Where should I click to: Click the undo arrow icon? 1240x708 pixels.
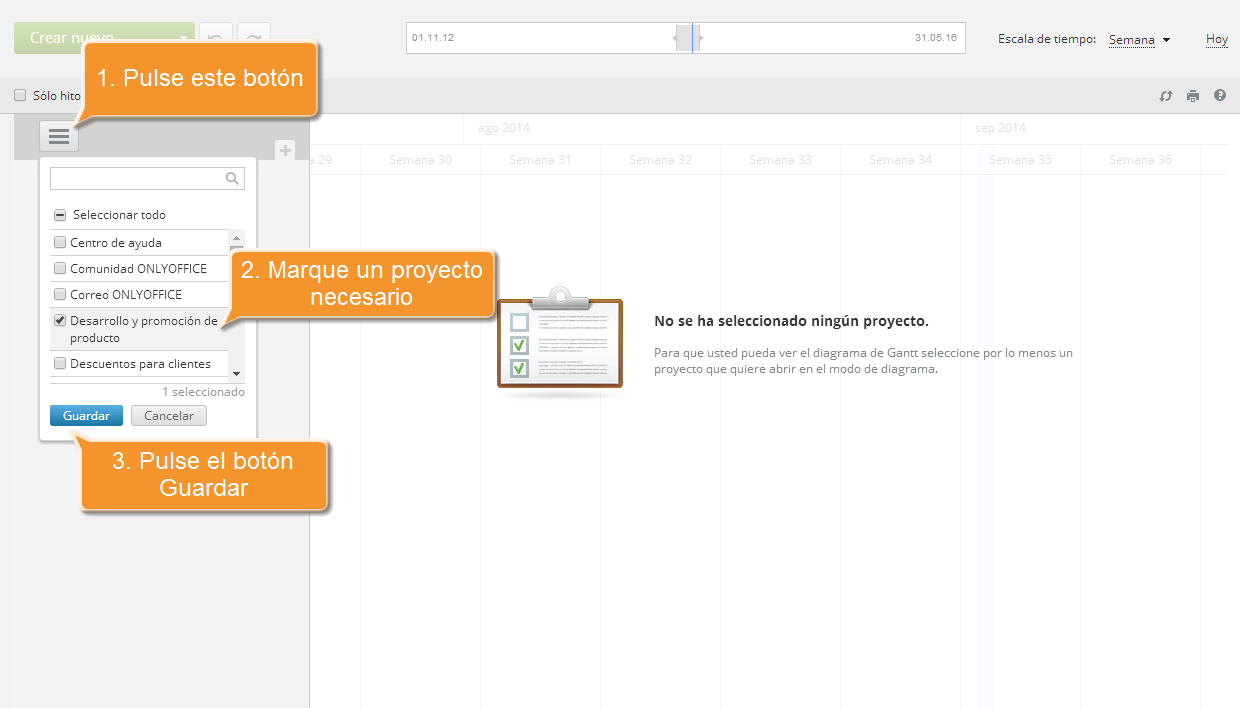click(x=215, y=38)
